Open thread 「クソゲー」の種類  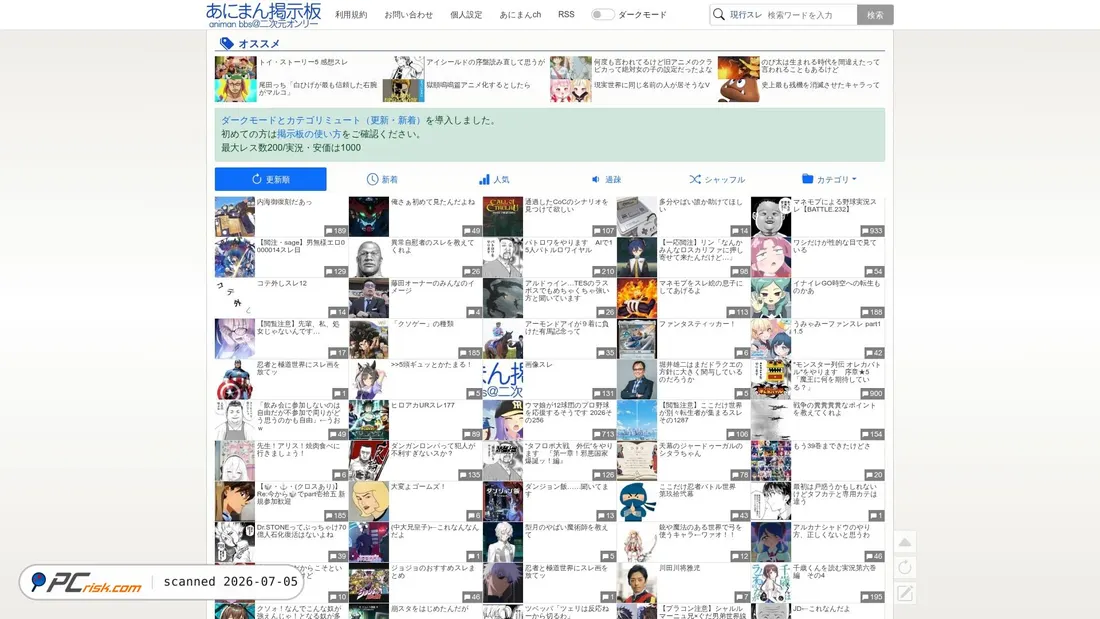coord(422,324)
